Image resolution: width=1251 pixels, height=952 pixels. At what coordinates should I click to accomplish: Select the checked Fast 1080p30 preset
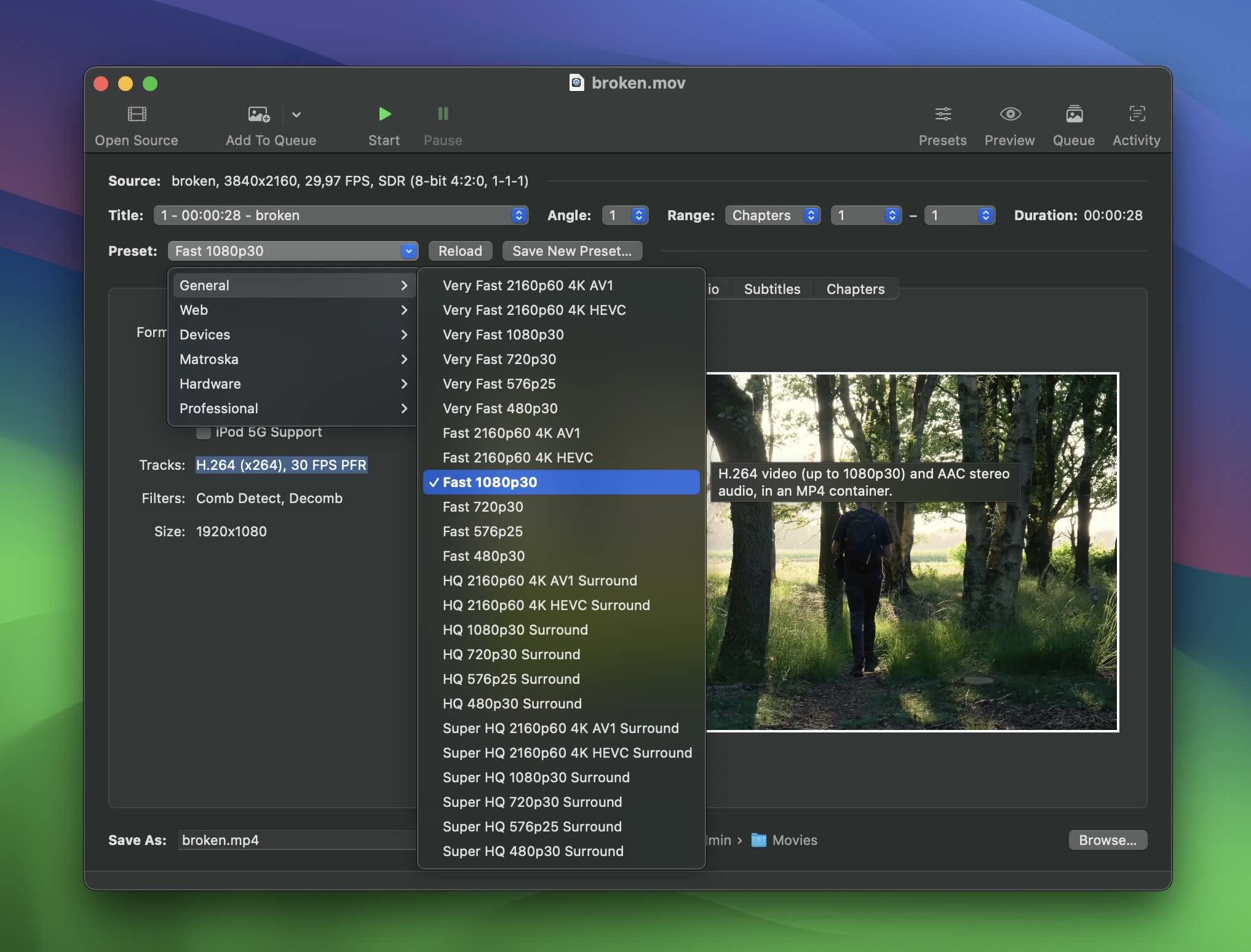point(562,482)
